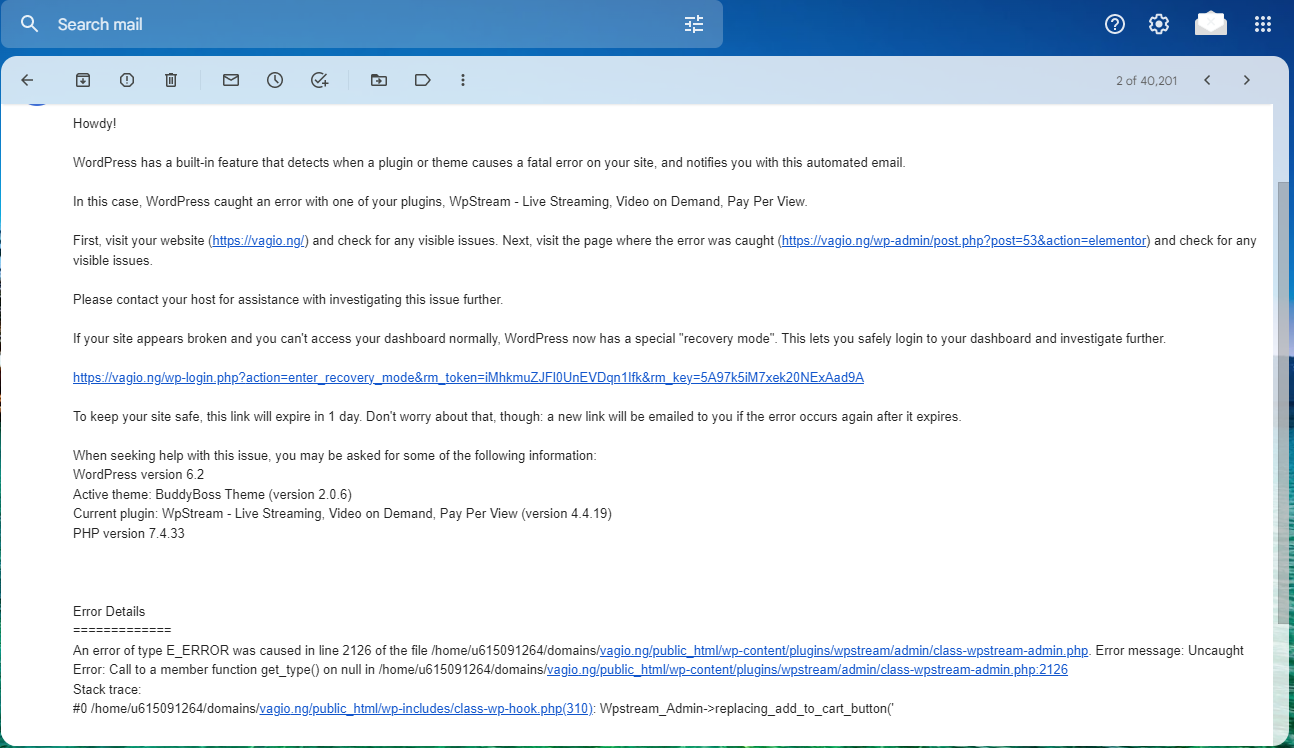Open Gmail settings
The width and height of the screenshot is (1294, 748).
[1158, 23]
